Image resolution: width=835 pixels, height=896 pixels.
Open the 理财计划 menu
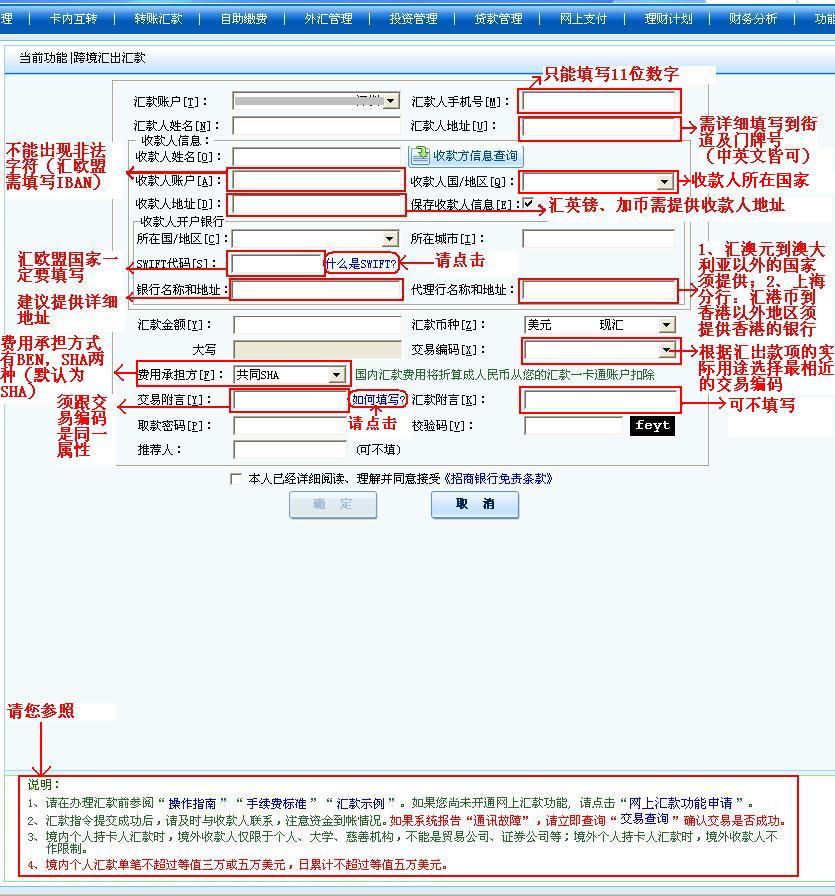pyautogui.click(x=668, y=19)
